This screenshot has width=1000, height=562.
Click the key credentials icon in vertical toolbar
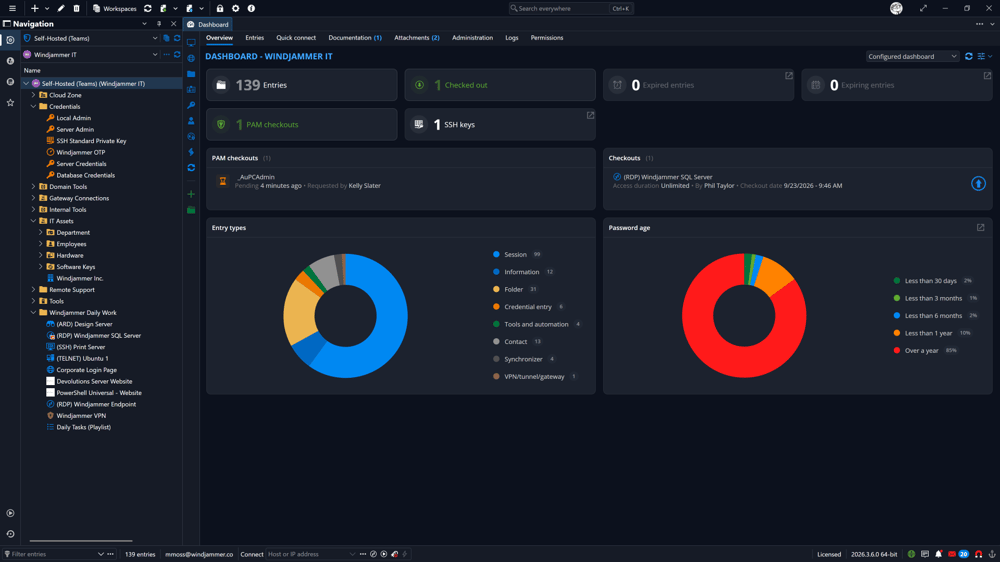coord(191,105)
